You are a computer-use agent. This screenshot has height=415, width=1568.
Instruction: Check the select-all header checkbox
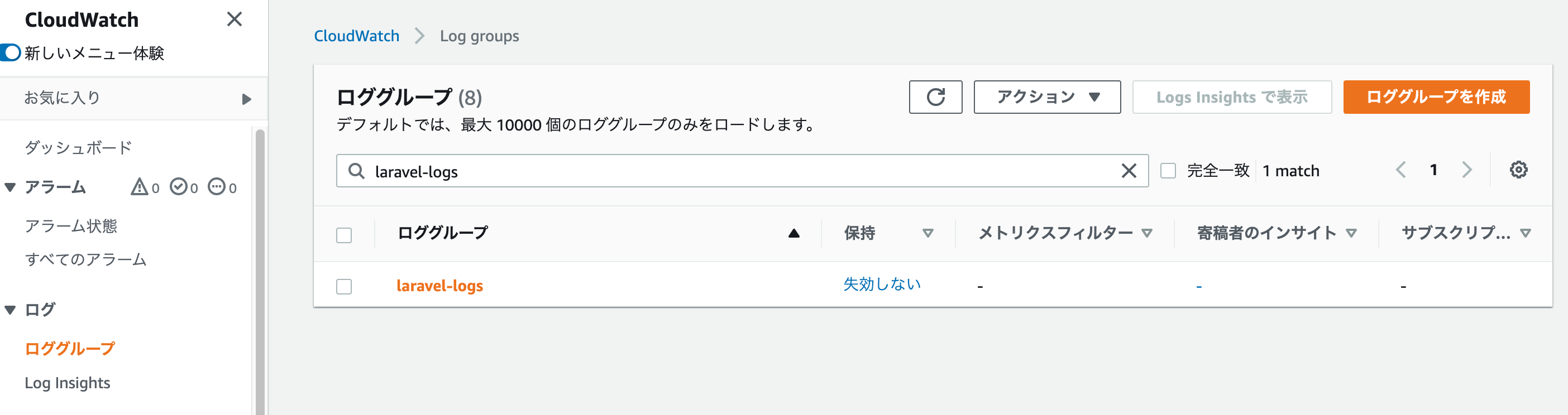coord(344,235)
